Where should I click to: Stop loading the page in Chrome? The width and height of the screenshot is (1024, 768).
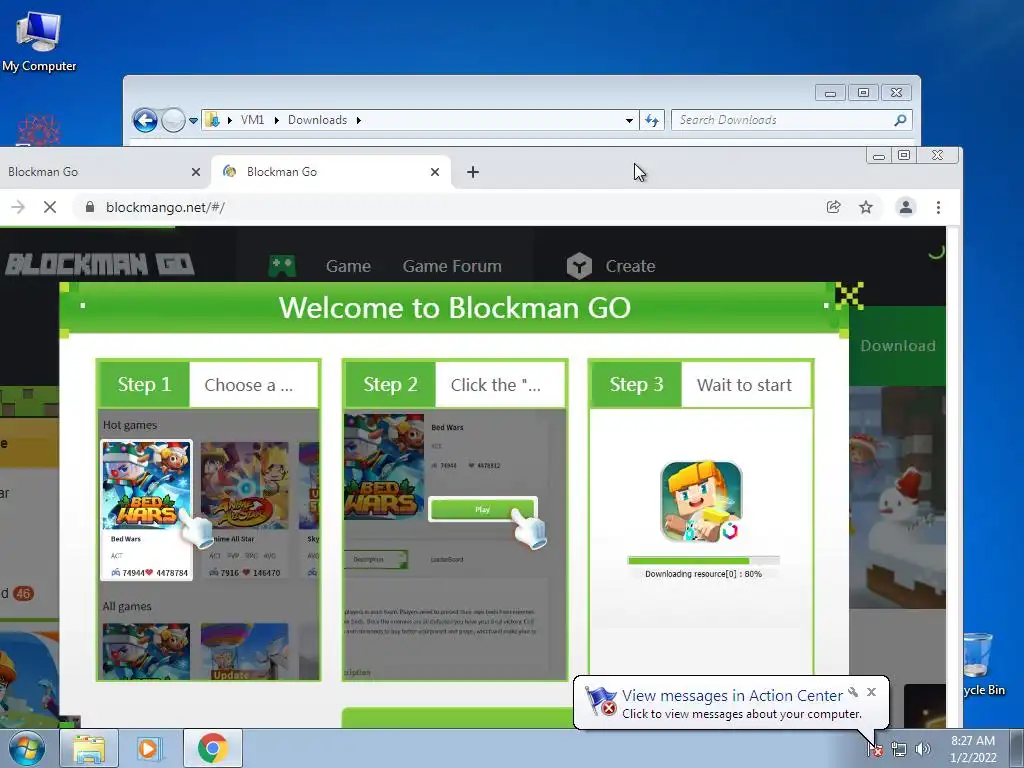pos(50,207)
